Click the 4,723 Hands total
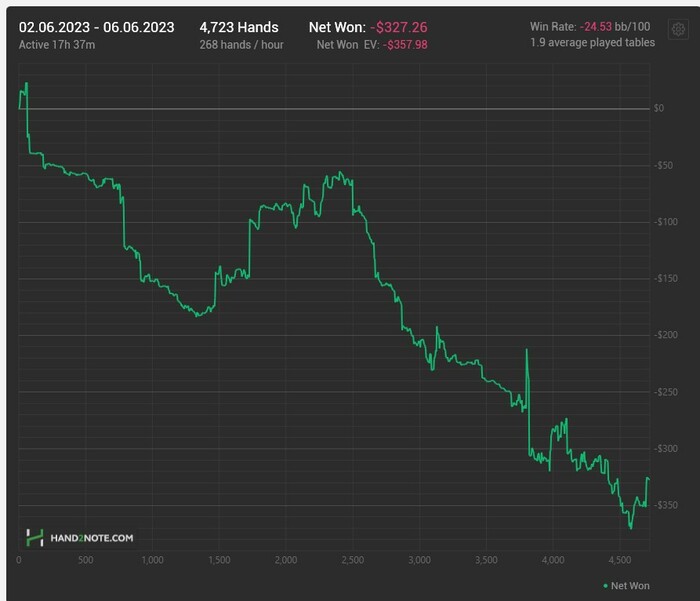 pos(239,27)
